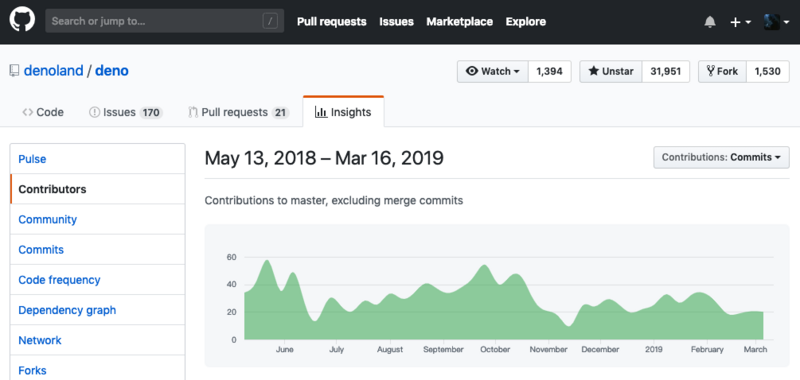Click the June label on chart axis
Image resolution: width=800 pixels, height=380 pixels.
point(284,350)
